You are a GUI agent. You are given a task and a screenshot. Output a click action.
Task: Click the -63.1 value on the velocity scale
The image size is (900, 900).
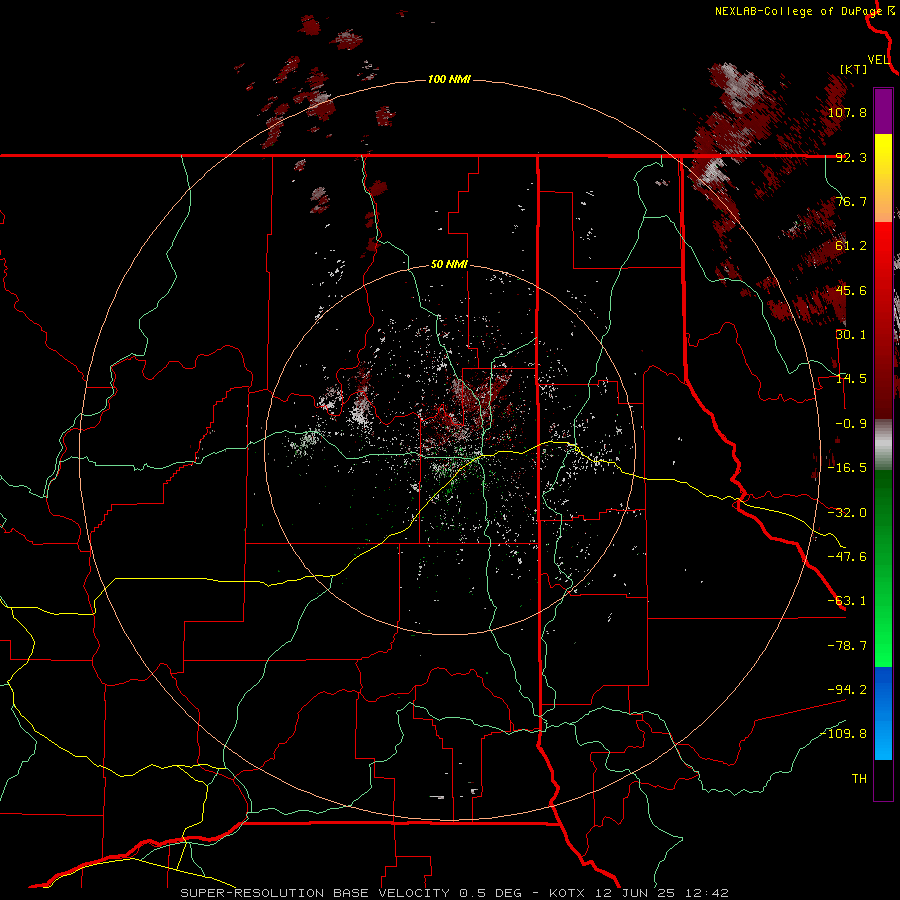(847, 601)
